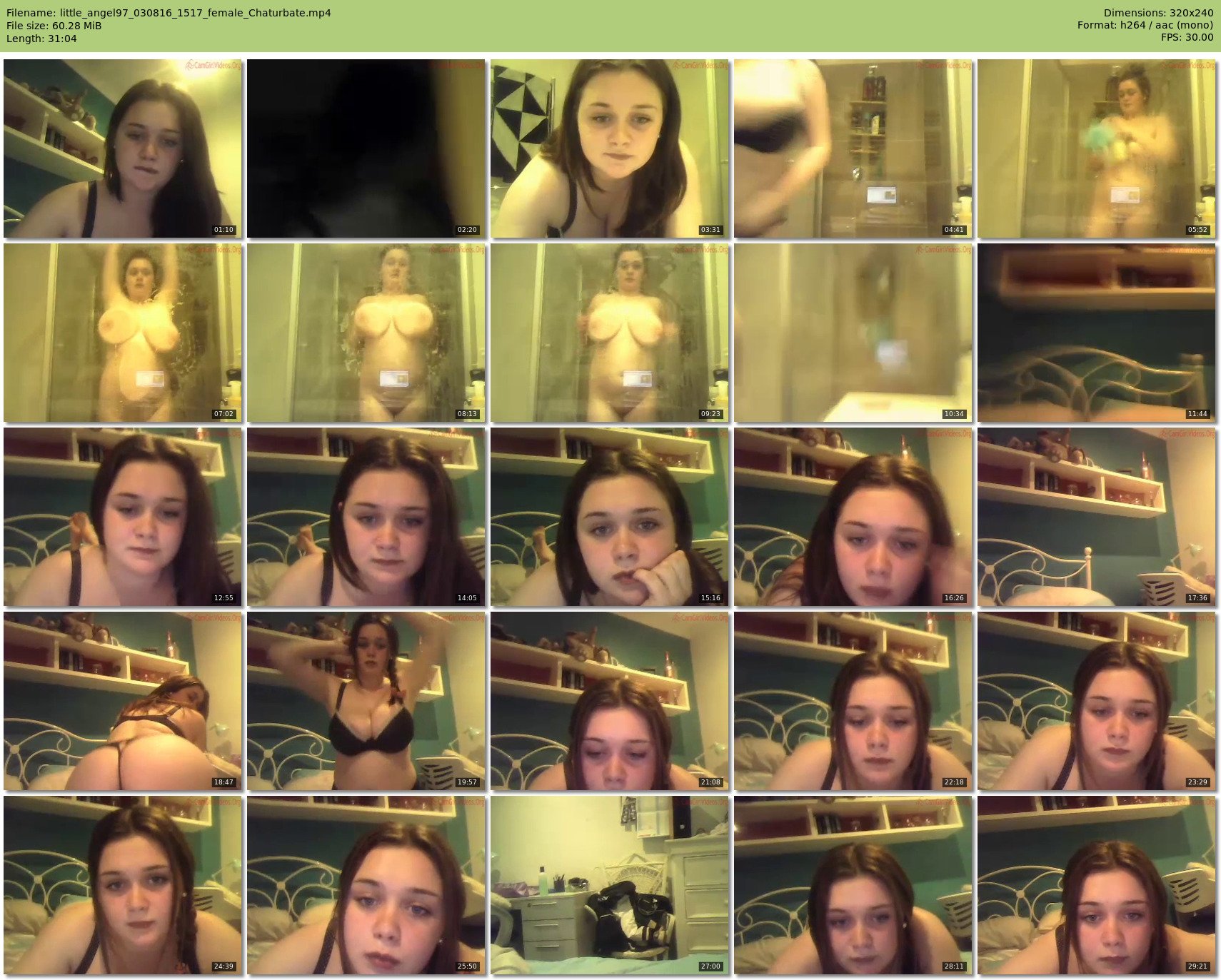Select the thumbnail stamped 09:23
1221x980 pixels.
coord(610,333)
